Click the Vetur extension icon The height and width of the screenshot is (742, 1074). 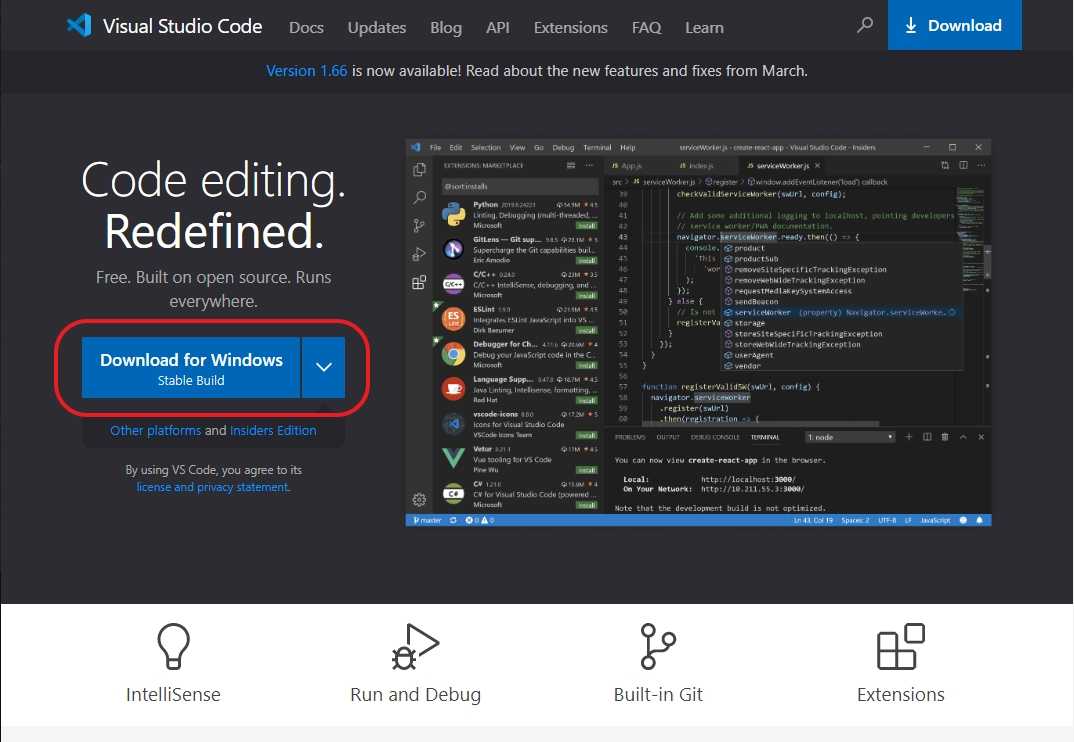(x=453, y=458)
